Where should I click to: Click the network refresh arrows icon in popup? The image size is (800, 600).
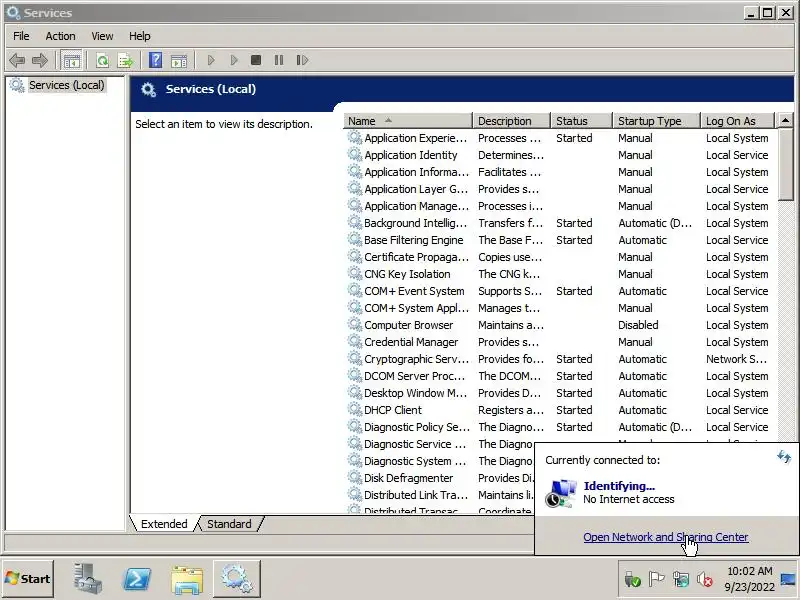[784, 457]
